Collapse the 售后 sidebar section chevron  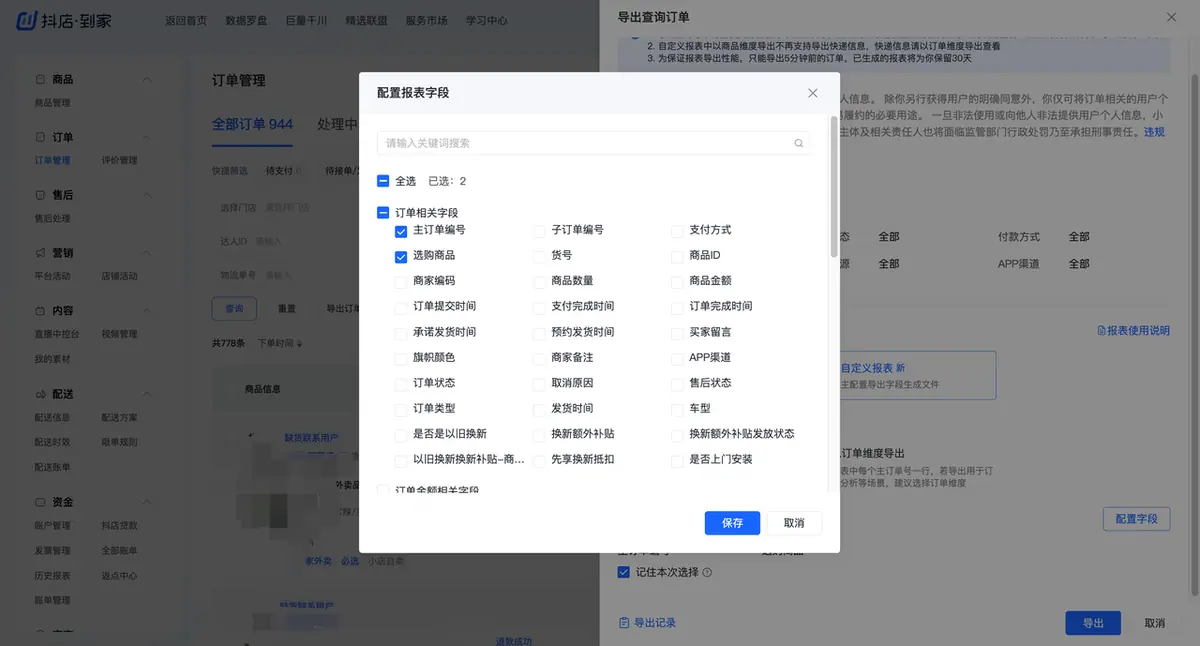click(x=147, y=195)
